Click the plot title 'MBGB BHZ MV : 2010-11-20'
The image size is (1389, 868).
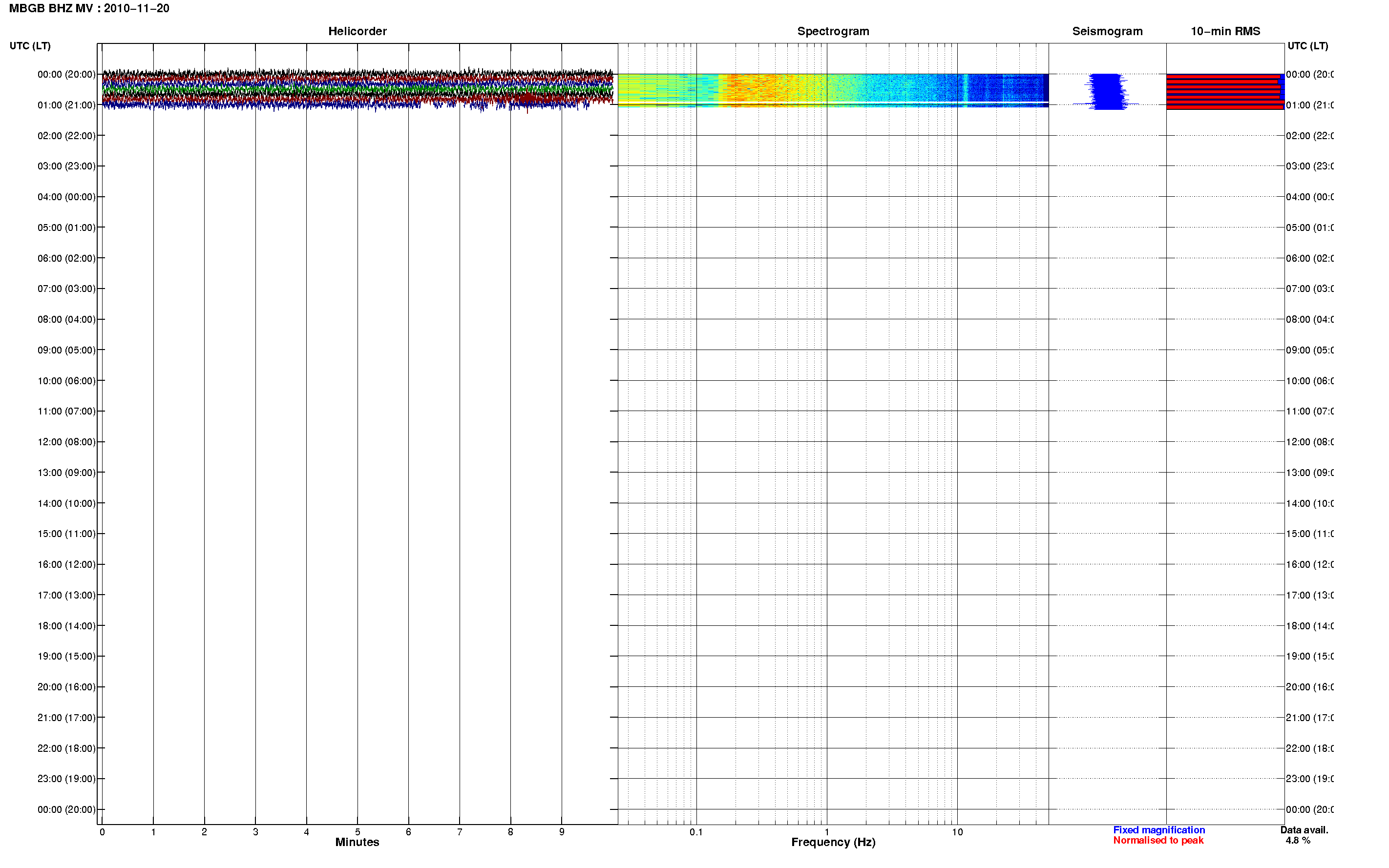pos(89,9)
